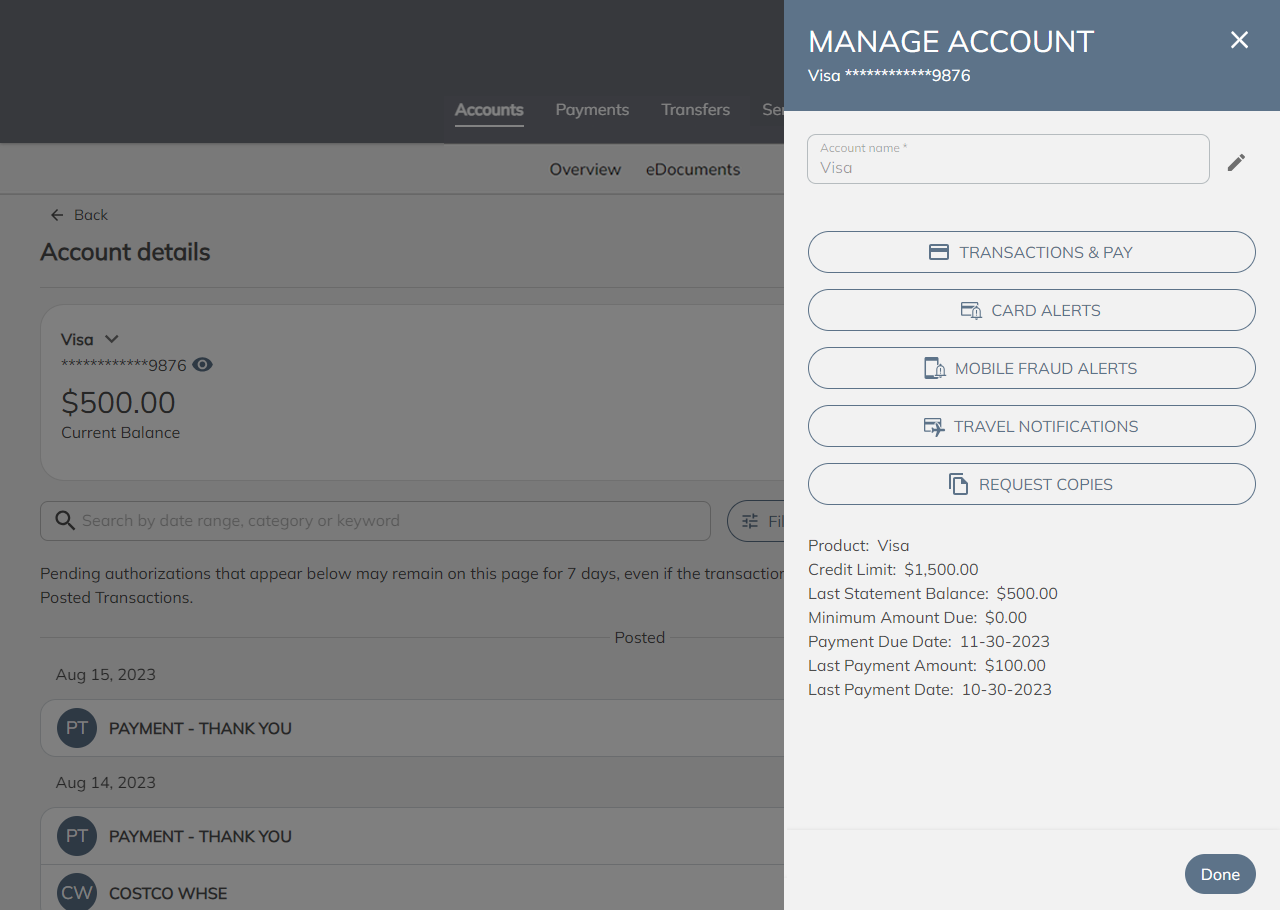Click the credit card icon in Transactions & Pay

tap(938, 252)
